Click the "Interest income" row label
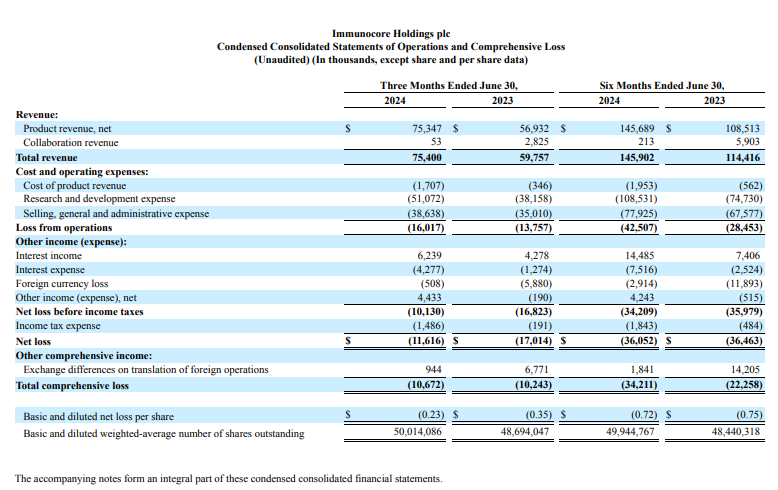This screenshot has width=778, height=490. point(49,256)
